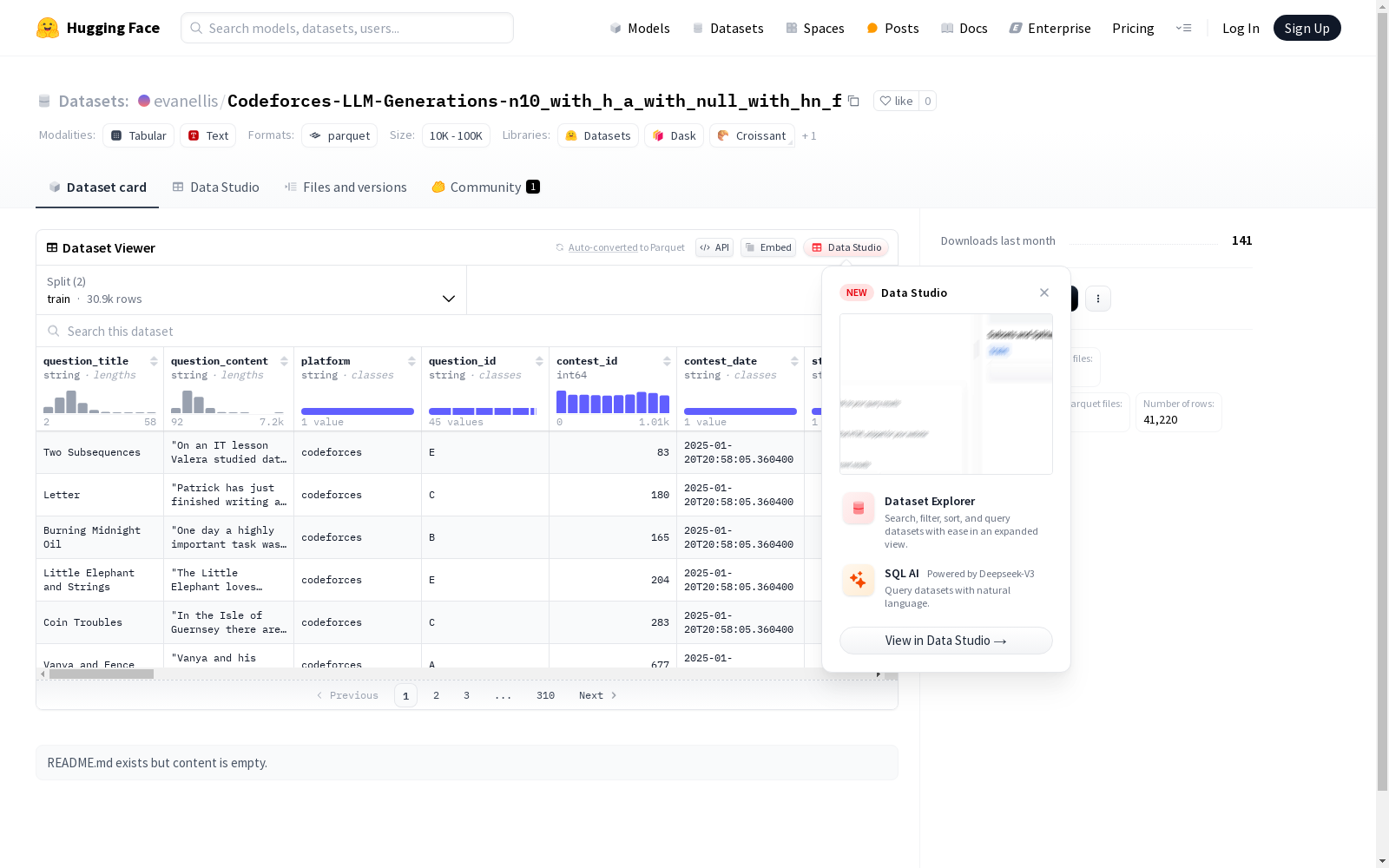The width and height of the screenshot is (1389, 868).
Task: Like the dataset with the heart button
Action: (x=896, y=101)
